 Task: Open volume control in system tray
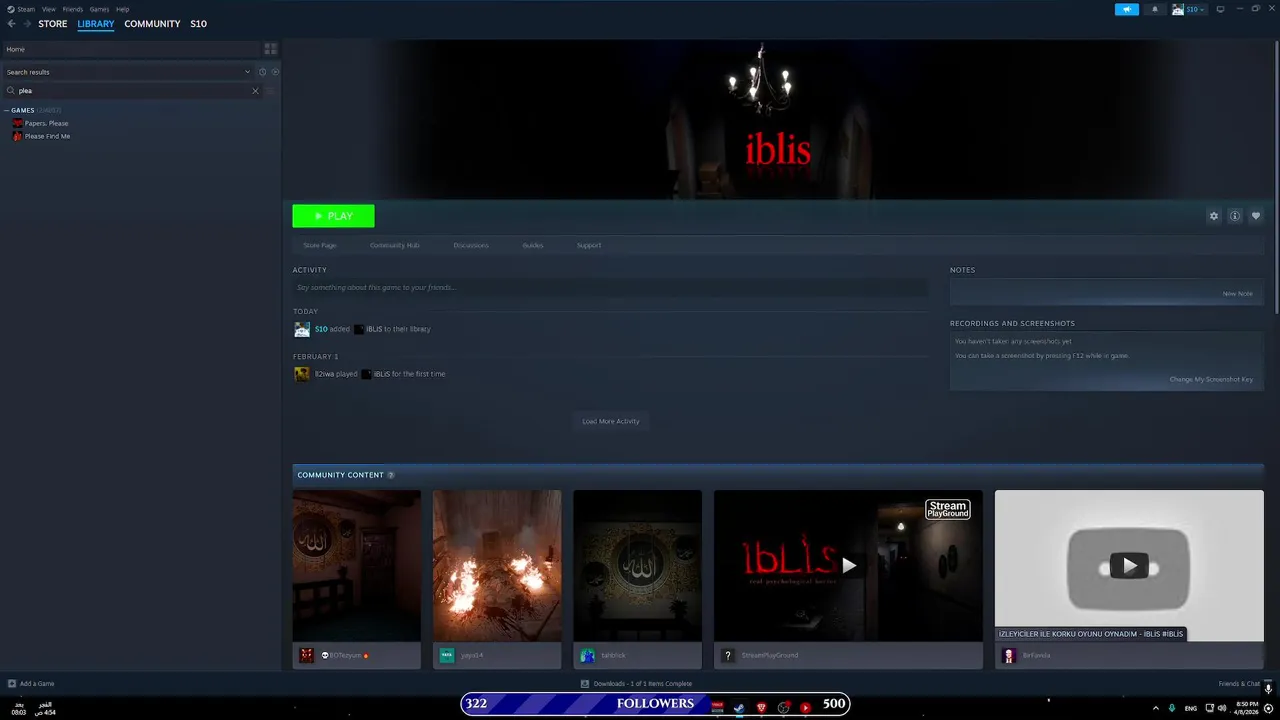[1223, 708]
